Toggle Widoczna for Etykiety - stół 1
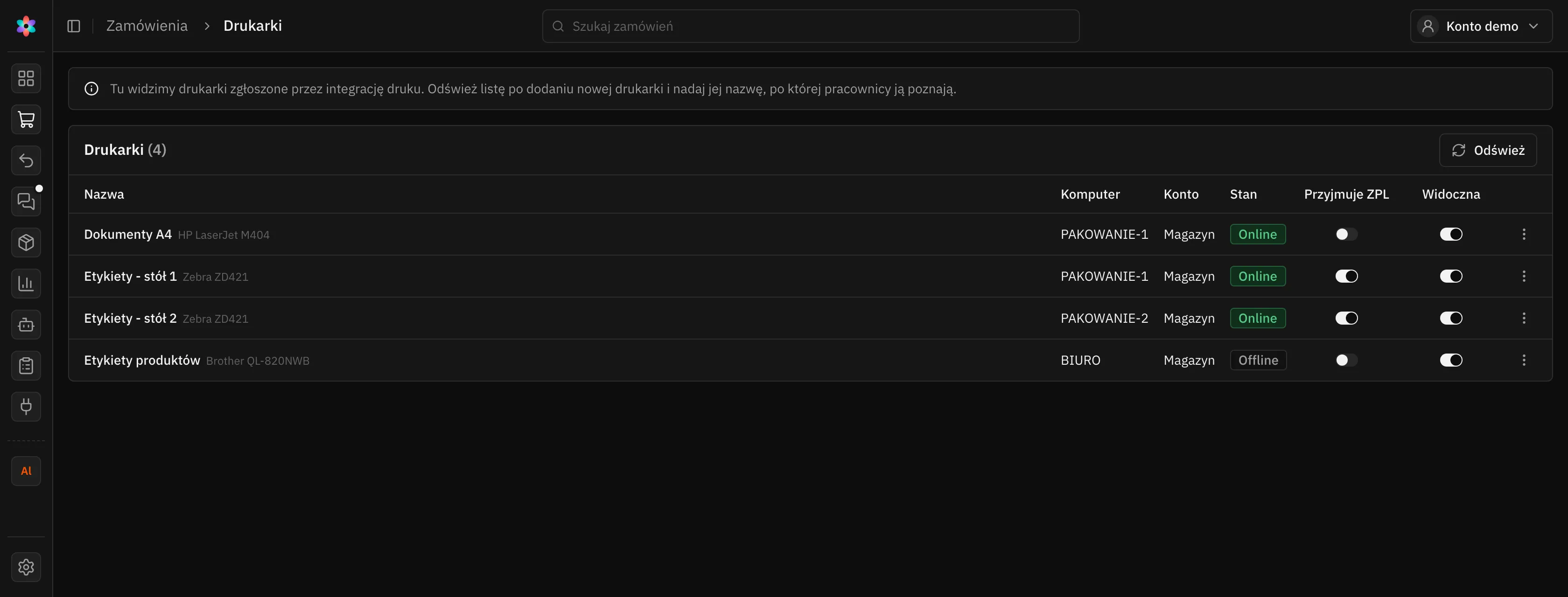Viewport: 1568px width, 597px height. click(1450, 276)
